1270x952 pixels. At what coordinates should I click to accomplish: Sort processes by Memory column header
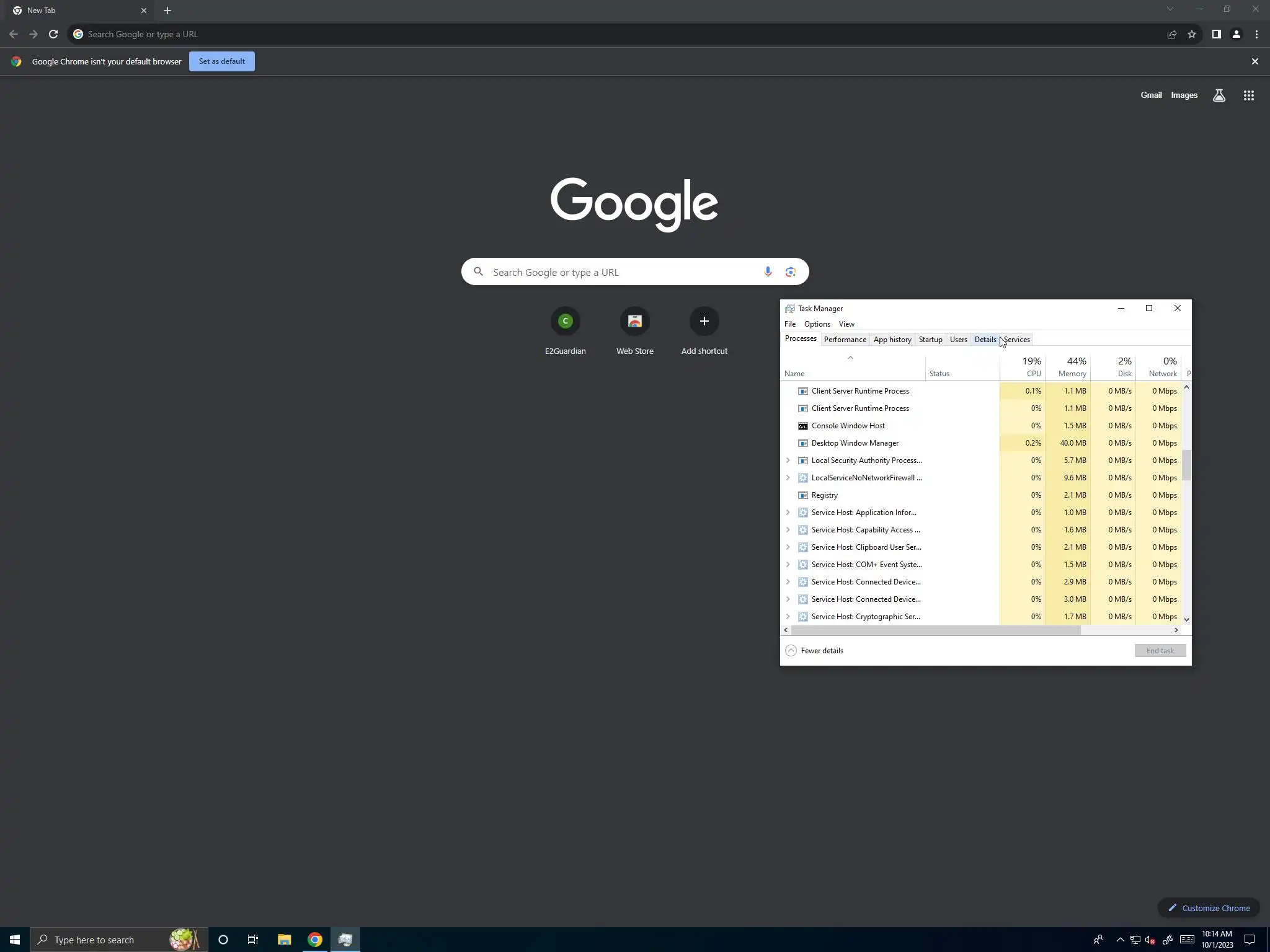[x=1072, y=367]
